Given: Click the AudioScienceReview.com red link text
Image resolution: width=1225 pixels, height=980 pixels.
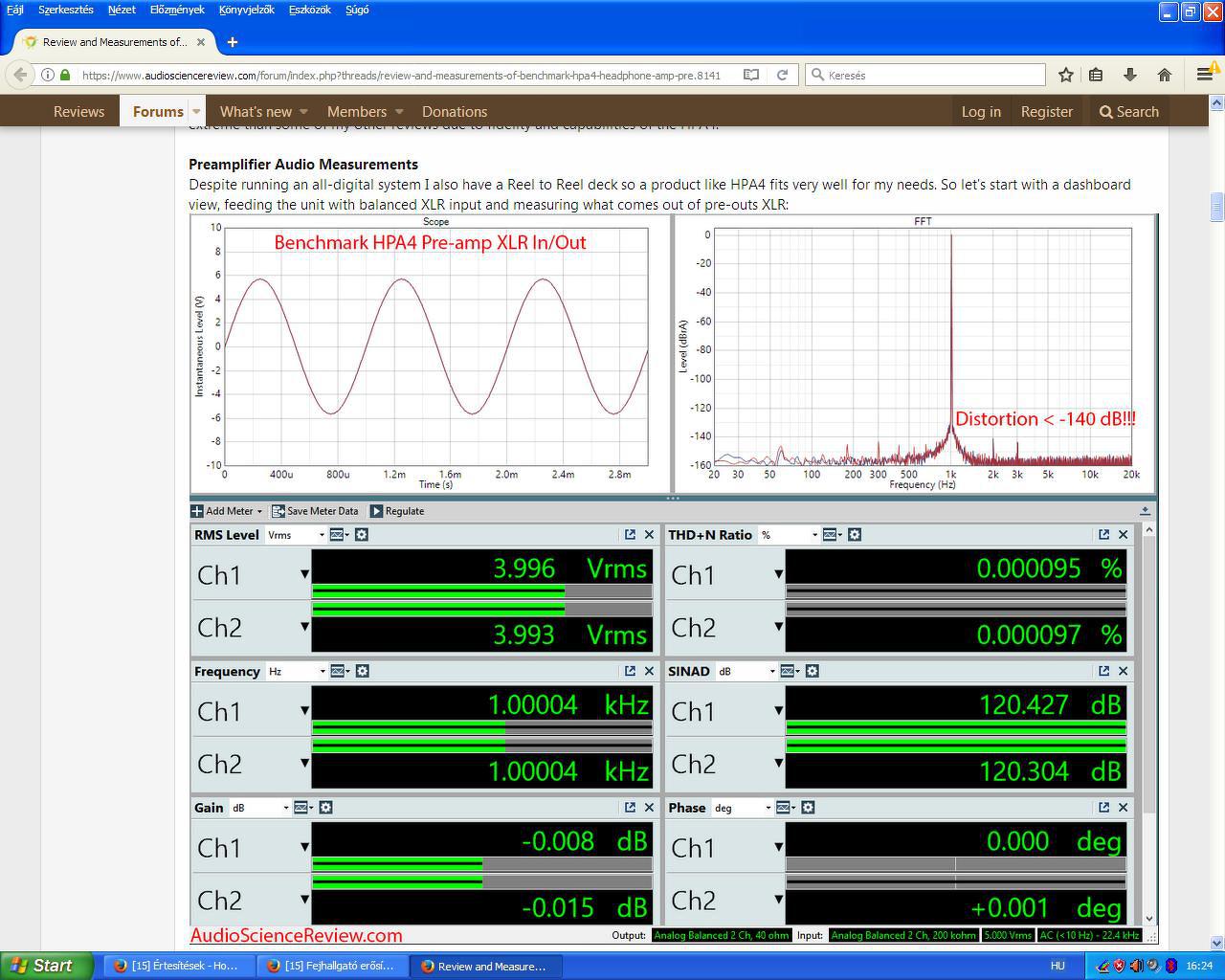Looking at the screenshot, I should [x=297, y=935].
